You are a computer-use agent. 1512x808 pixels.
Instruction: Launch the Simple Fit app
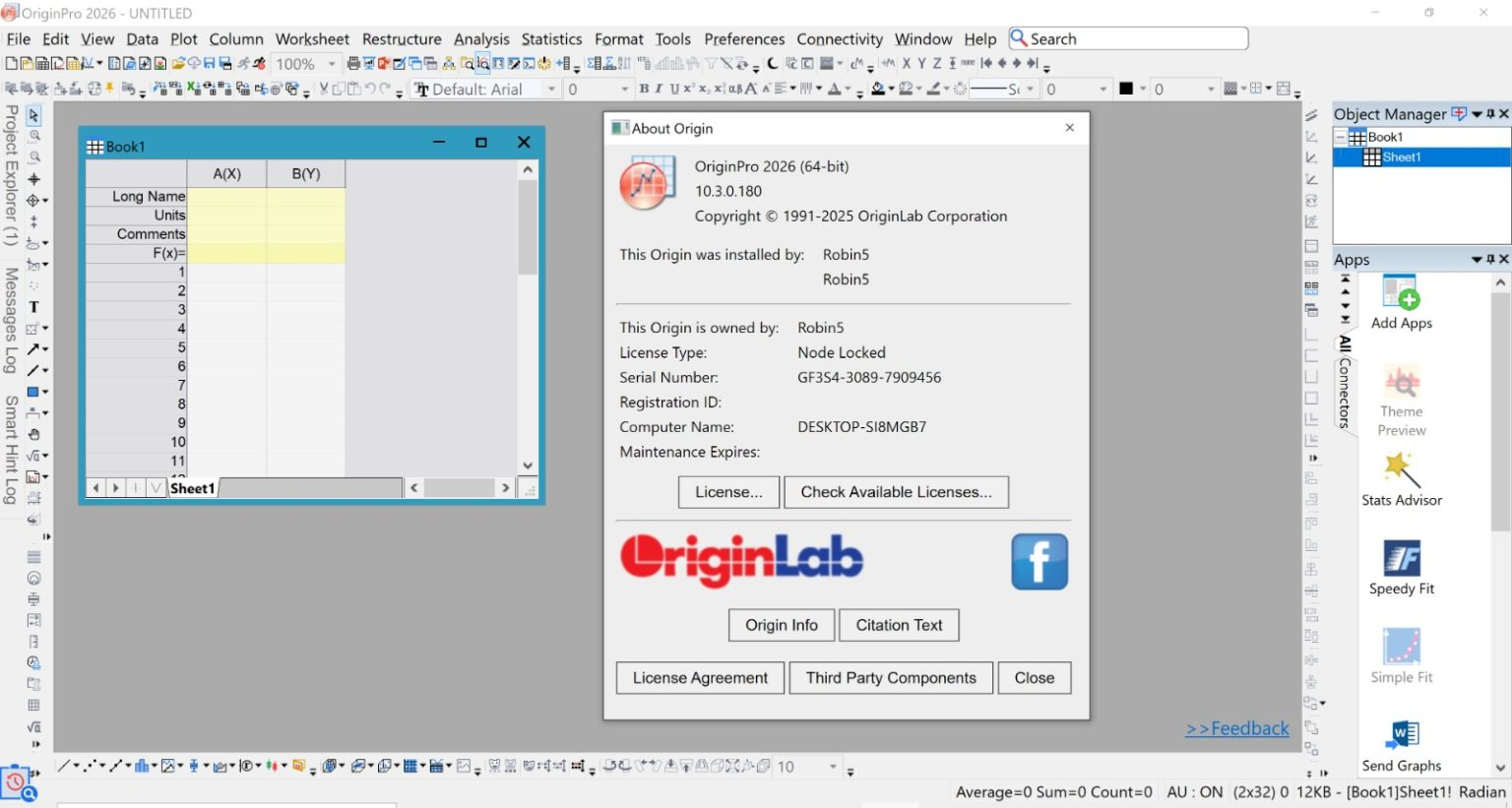pyautogui.click(x=1402, y=657)
